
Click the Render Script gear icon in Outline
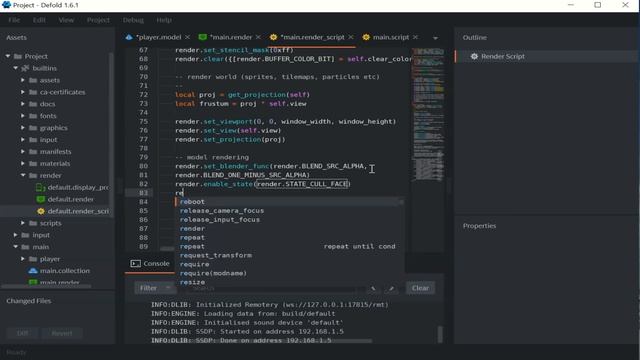tap(474, 56)
